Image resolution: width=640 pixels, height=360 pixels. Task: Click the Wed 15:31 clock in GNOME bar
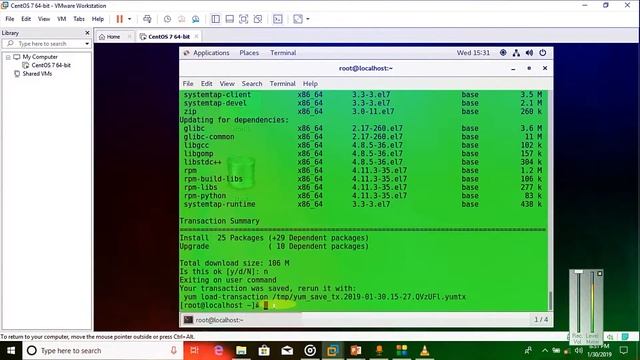pyautogui.click(x=473, y=53)
